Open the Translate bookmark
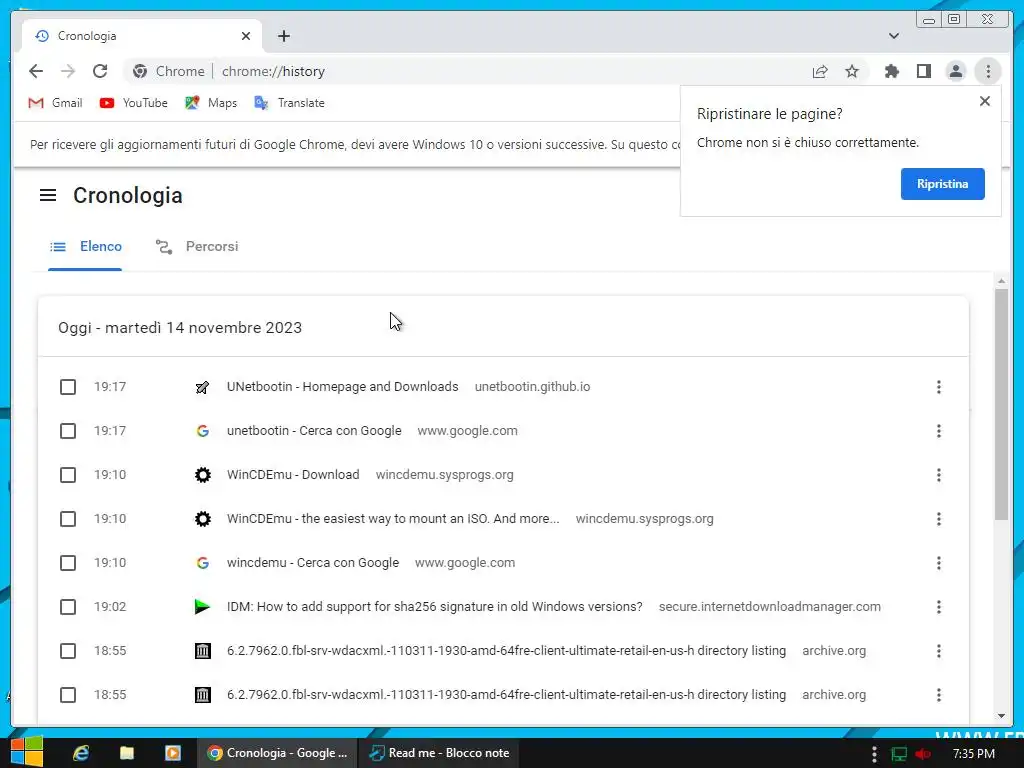The image size is (1024, 768). pos(289,103)
